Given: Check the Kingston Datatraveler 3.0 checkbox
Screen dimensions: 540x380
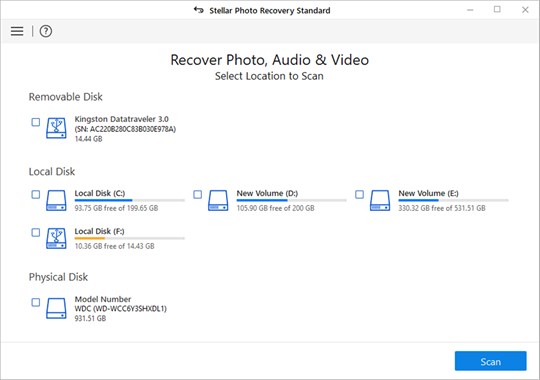Looking at the screenshot, I should (35, 122).
